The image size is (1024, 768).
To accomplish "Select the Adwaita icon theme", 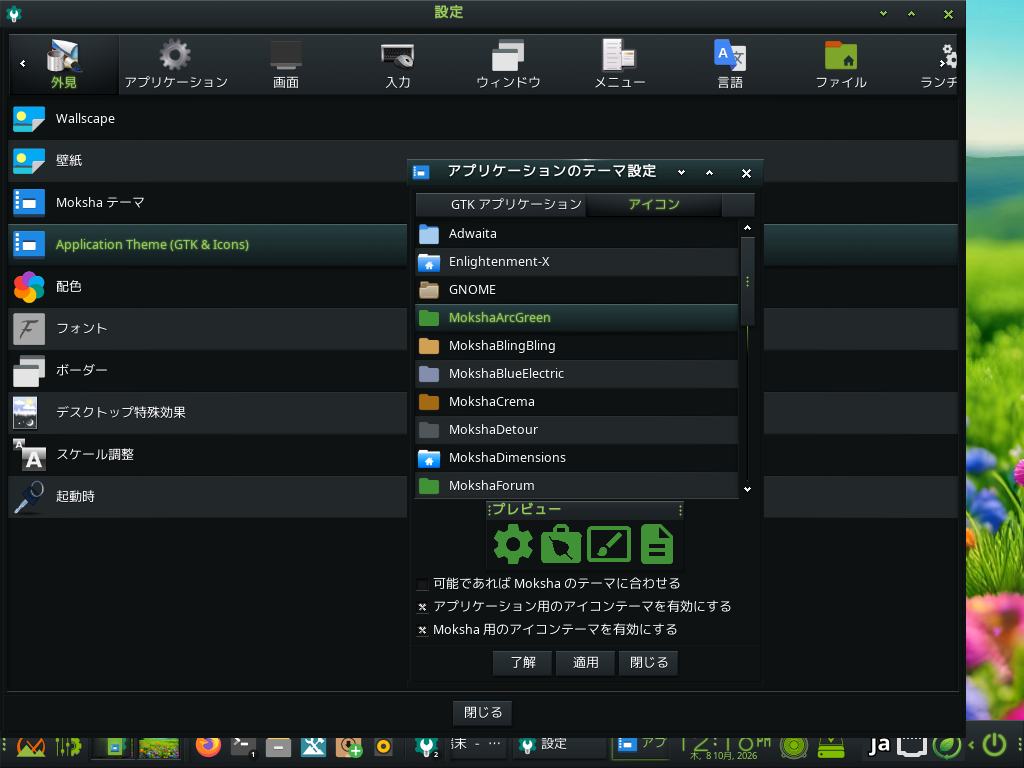I will tap(577, 234).
